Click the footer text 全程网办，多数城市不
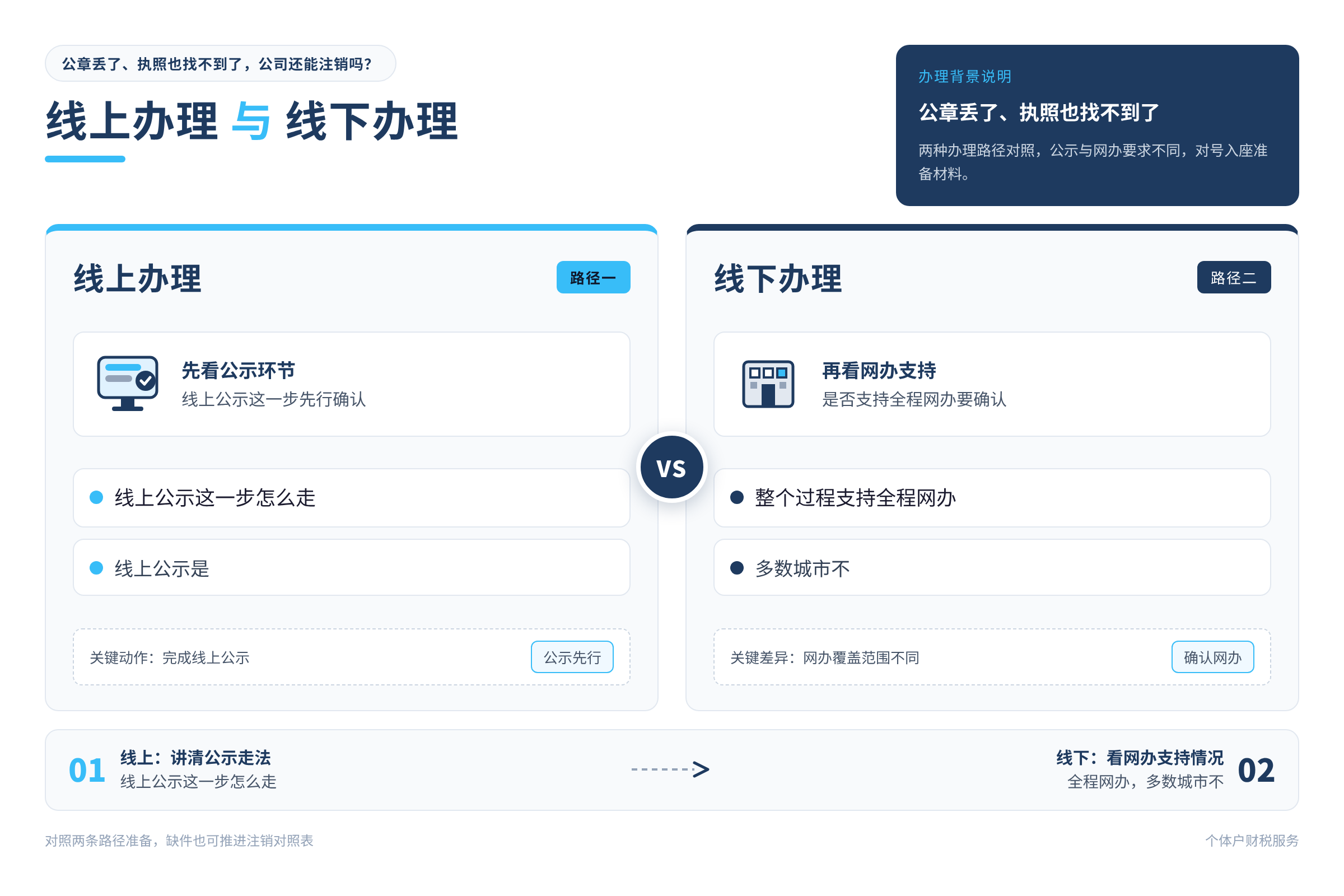 [1146, 781]
